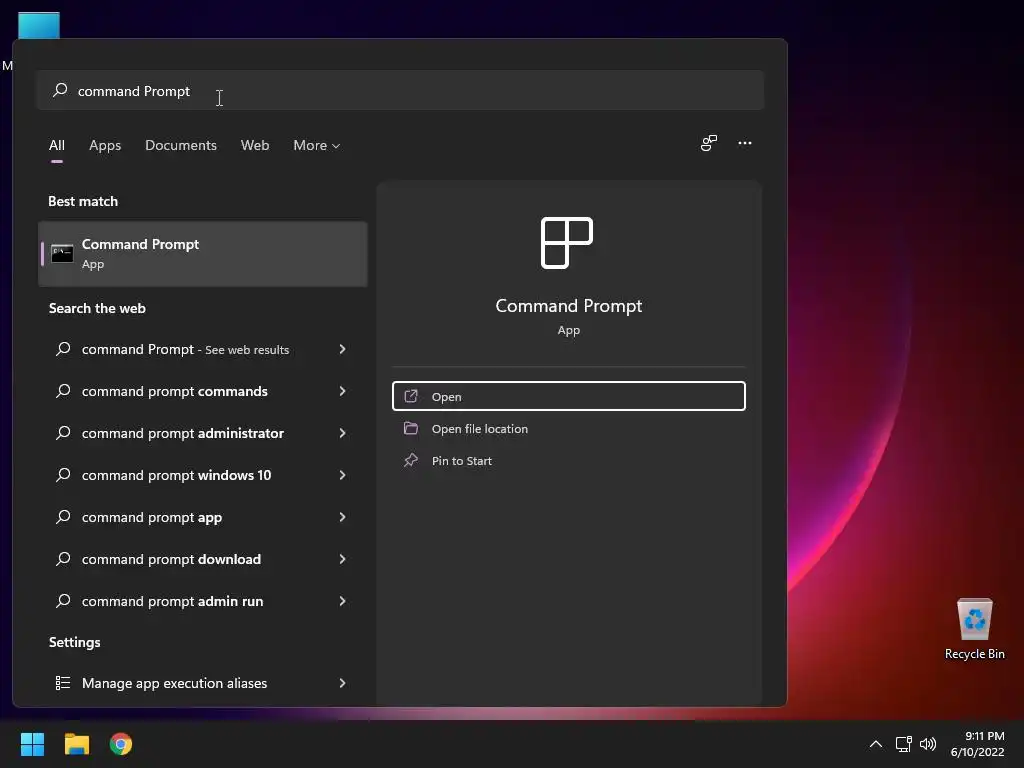Click search icon beside 'command prompt download'

[63, 559]
